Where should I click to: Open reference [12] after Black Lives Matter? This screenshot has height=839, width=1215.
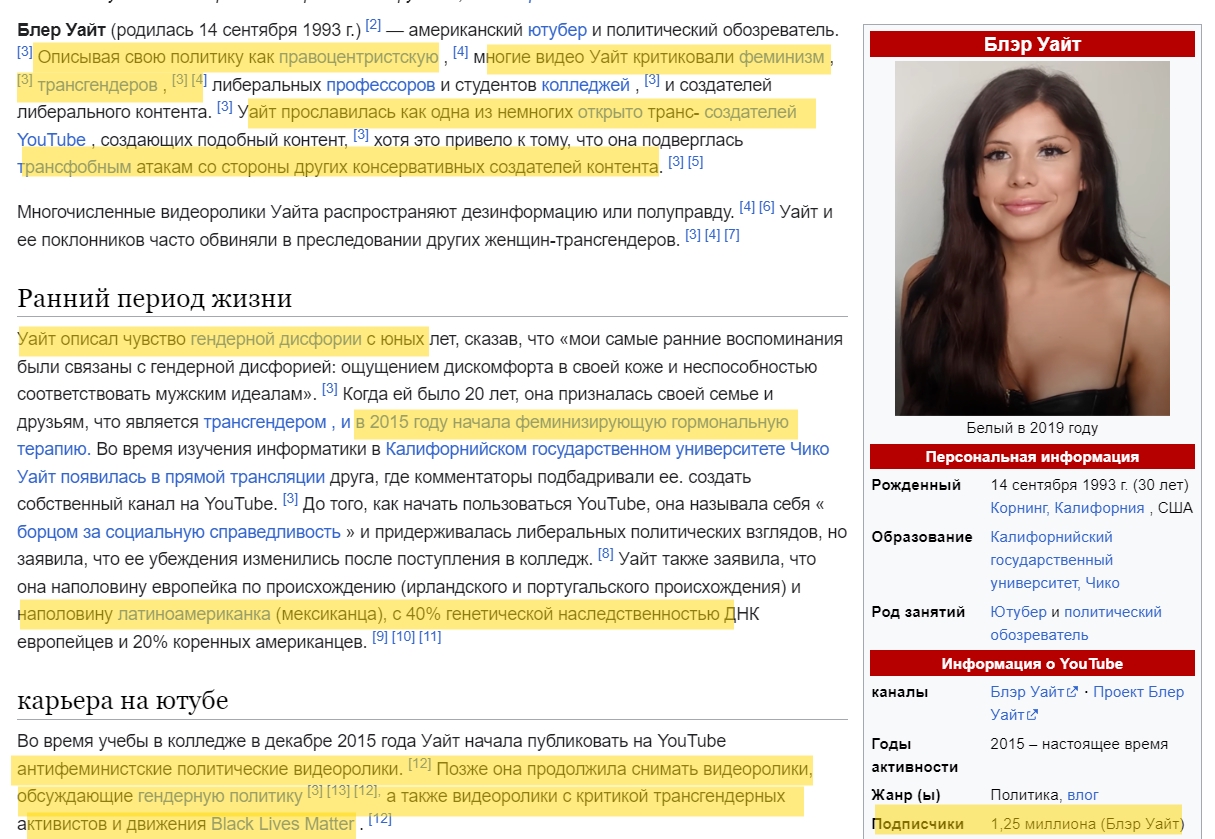coord(380,819)
